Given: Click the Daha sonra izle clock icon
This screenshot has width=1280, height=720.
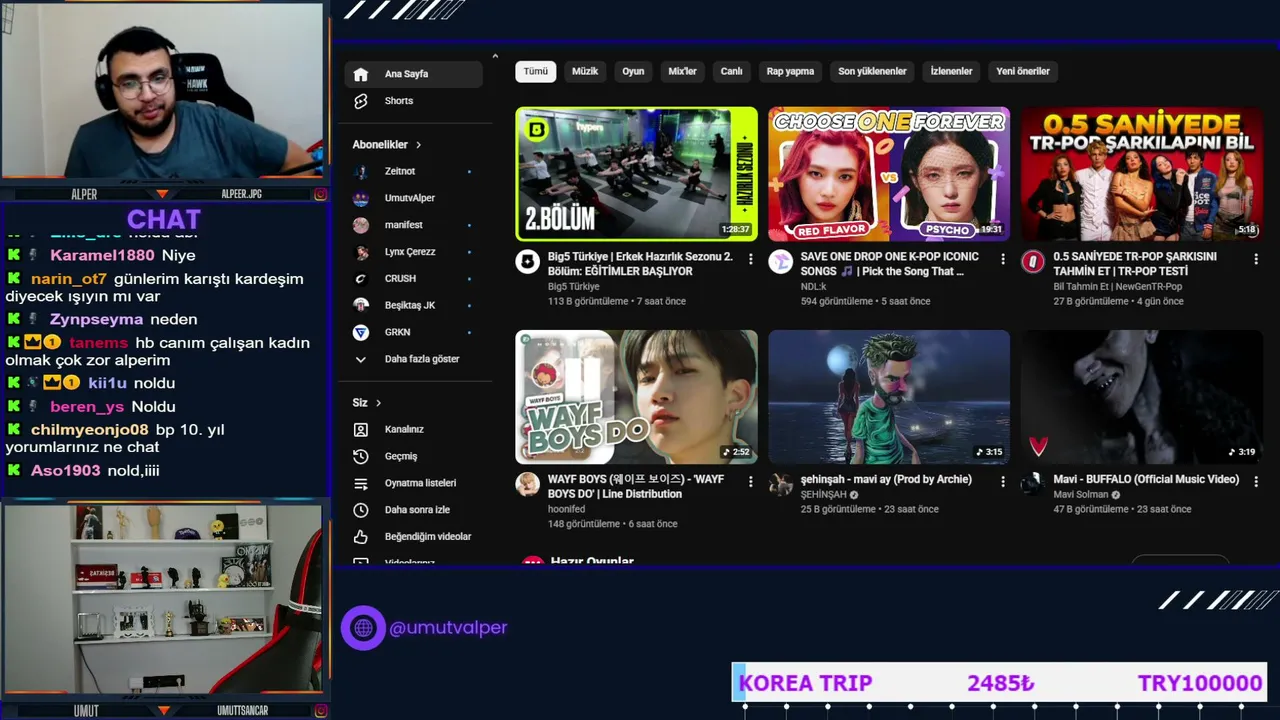Looking at the screenshot, I should click(x=361, y=510).
